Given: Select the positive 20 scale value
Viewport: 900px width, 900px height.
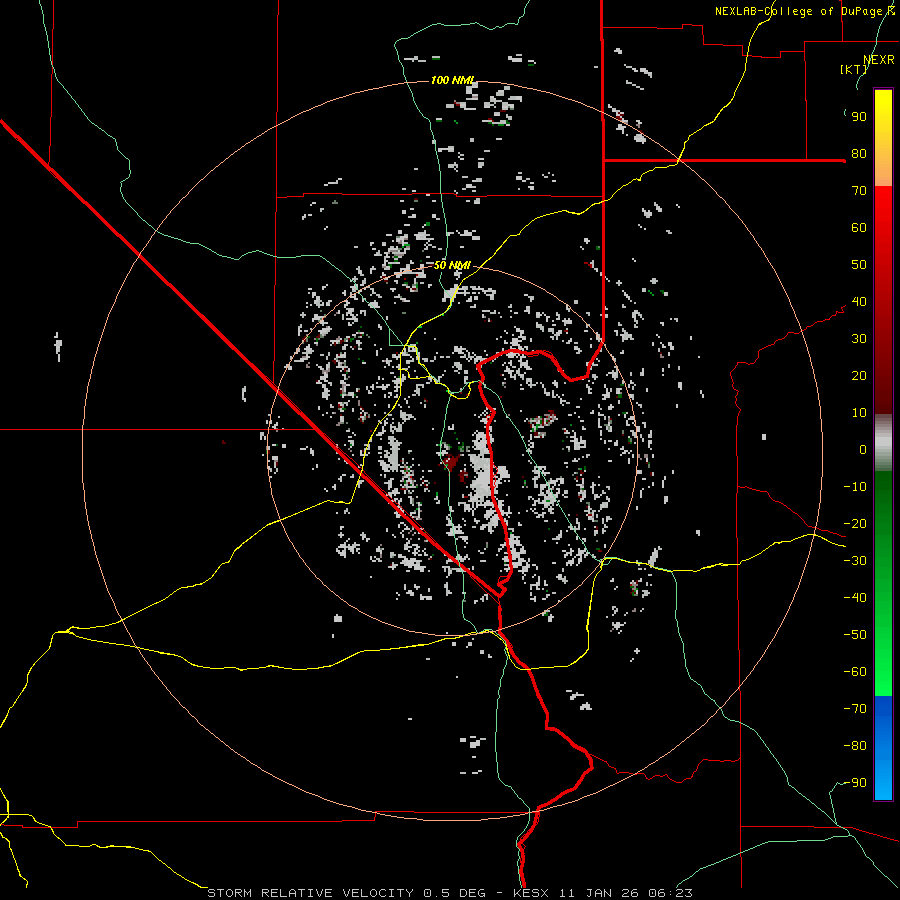Looking at the screenshot, I should click(859, 376).
